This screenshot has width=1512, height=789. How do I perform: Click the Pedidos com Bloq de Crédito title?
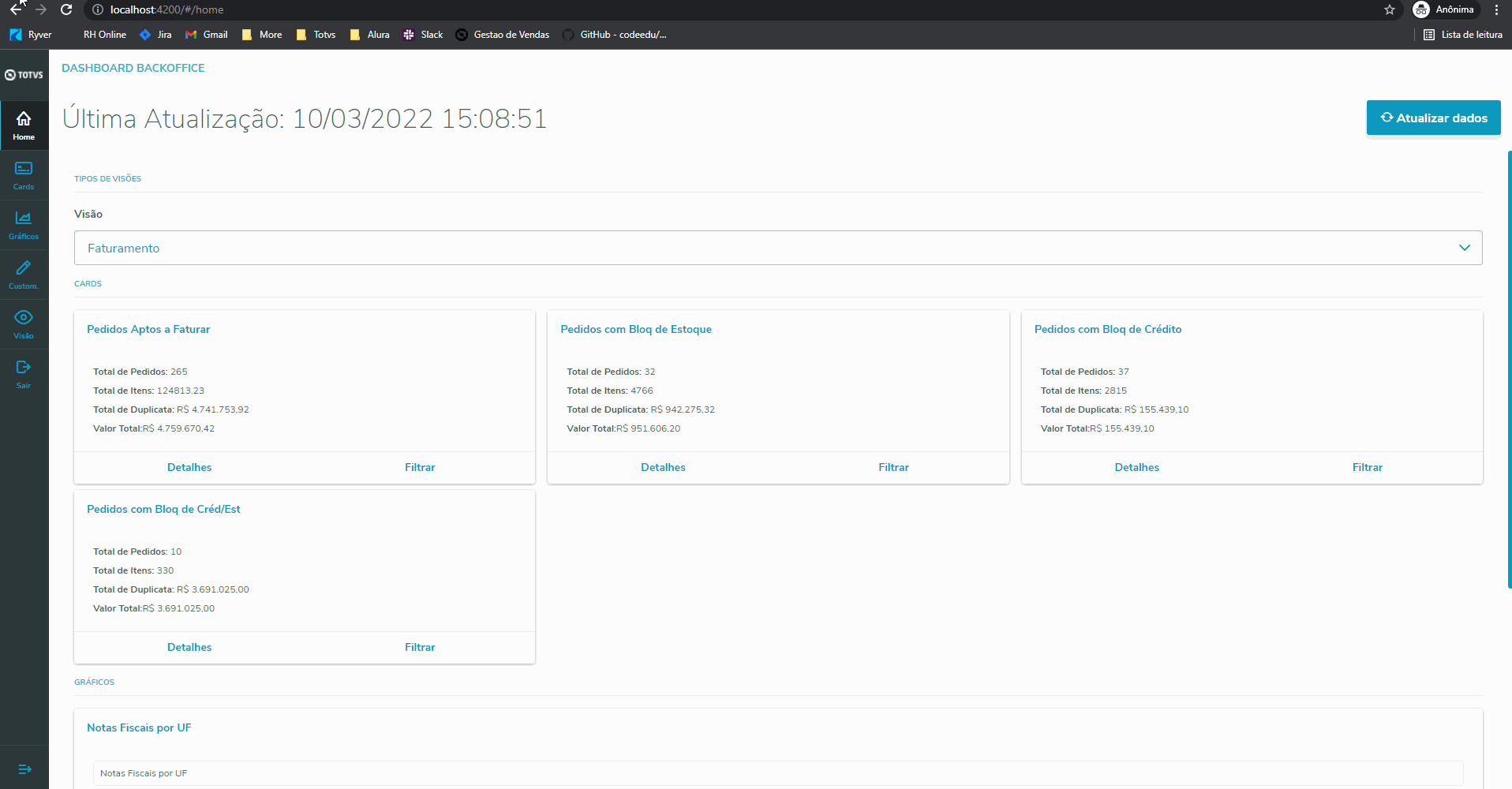[1108, 329]
